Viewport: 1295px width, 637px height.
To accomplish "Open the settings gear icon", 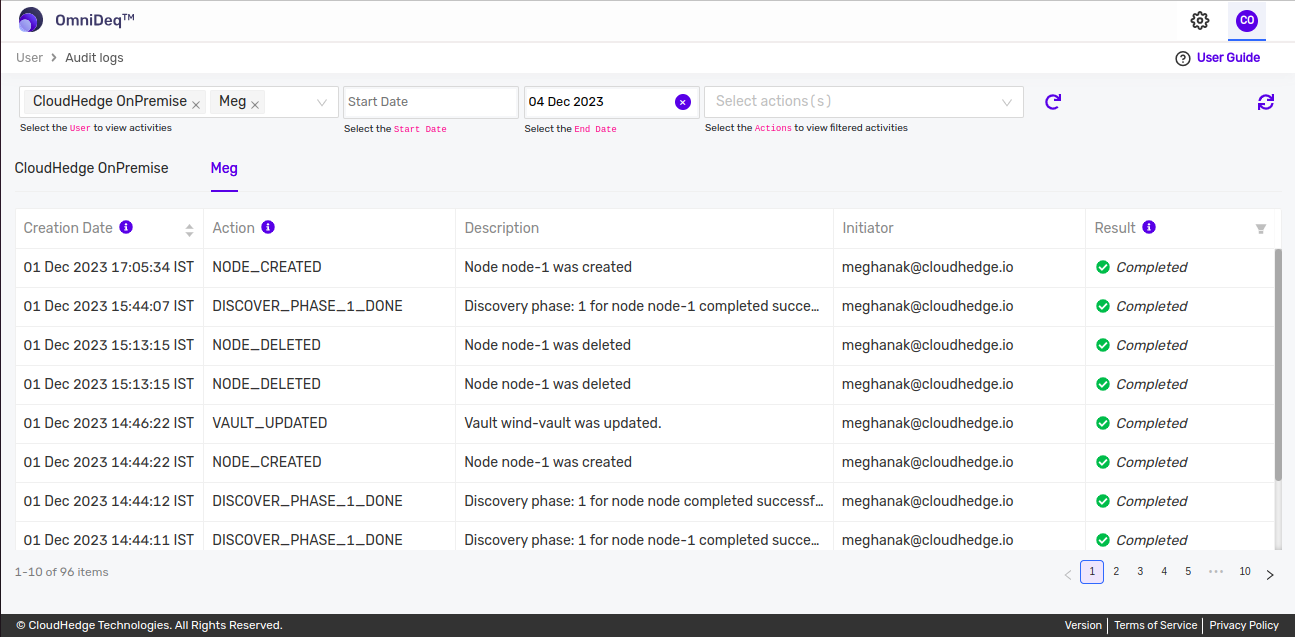I will pyautogui.click(x=1200, y=20).
